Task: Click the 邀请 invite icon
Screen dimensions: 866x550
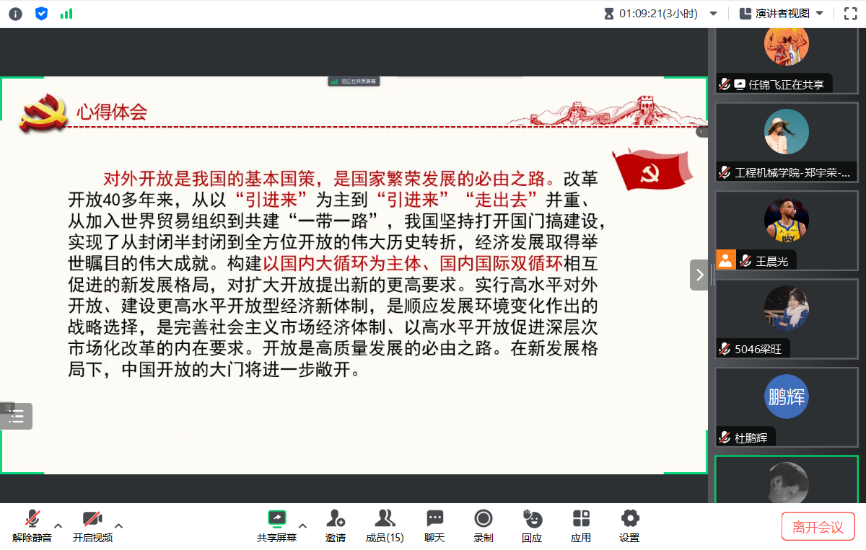Action: [335, 519]
